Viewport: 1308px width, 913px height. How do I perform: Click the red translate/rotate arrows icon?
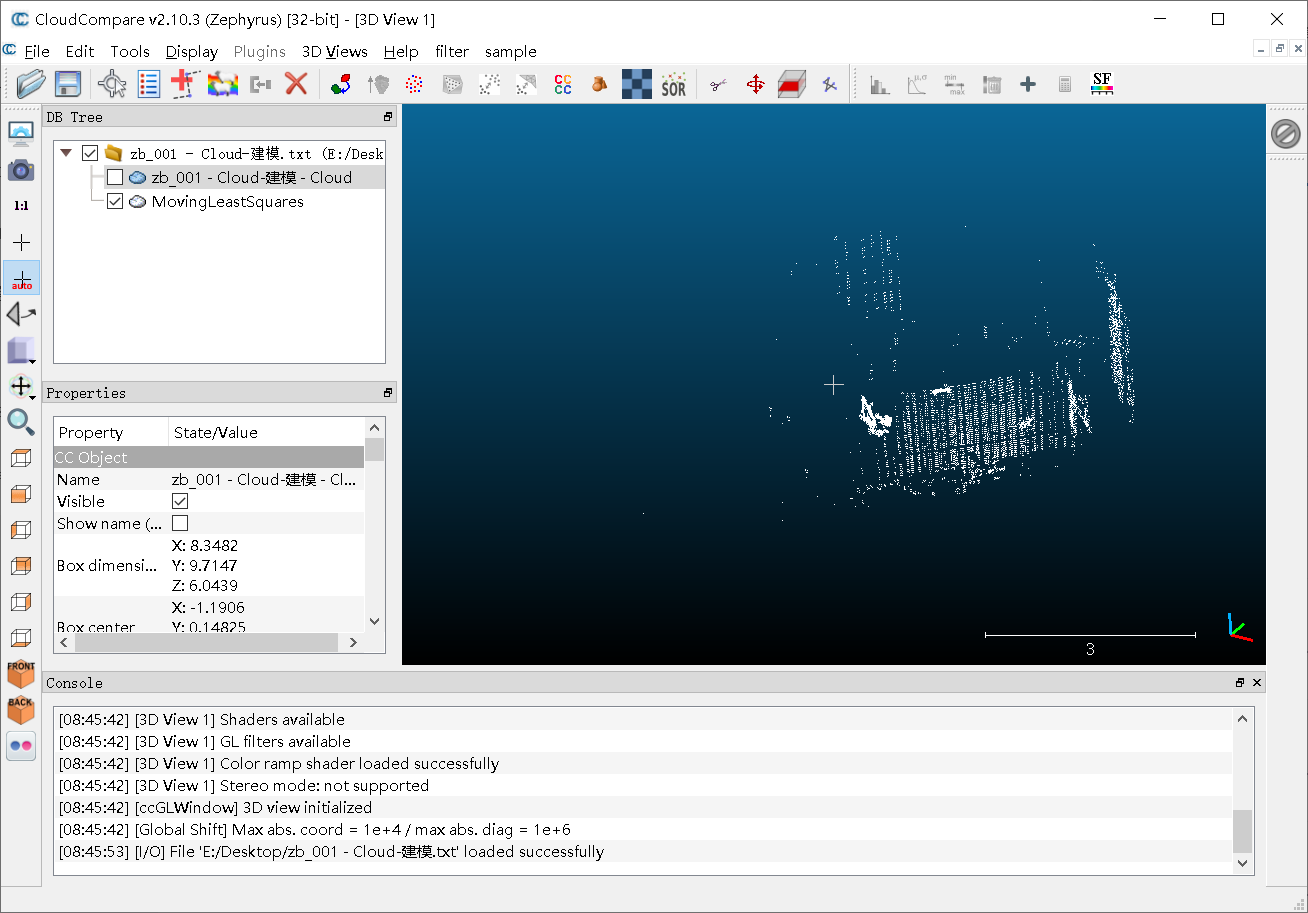coord(755,84)
